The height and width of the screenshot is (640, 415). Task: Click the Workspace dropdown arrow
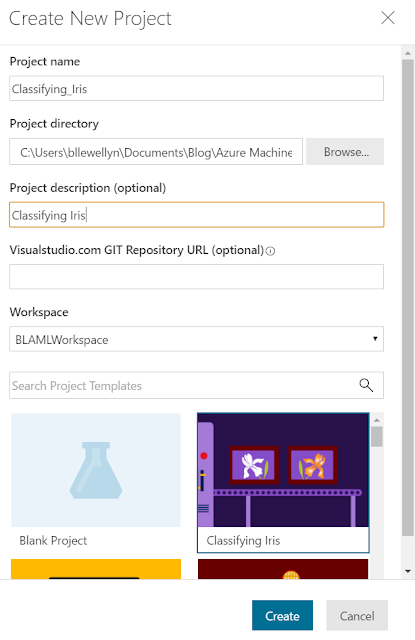[375, 339]
